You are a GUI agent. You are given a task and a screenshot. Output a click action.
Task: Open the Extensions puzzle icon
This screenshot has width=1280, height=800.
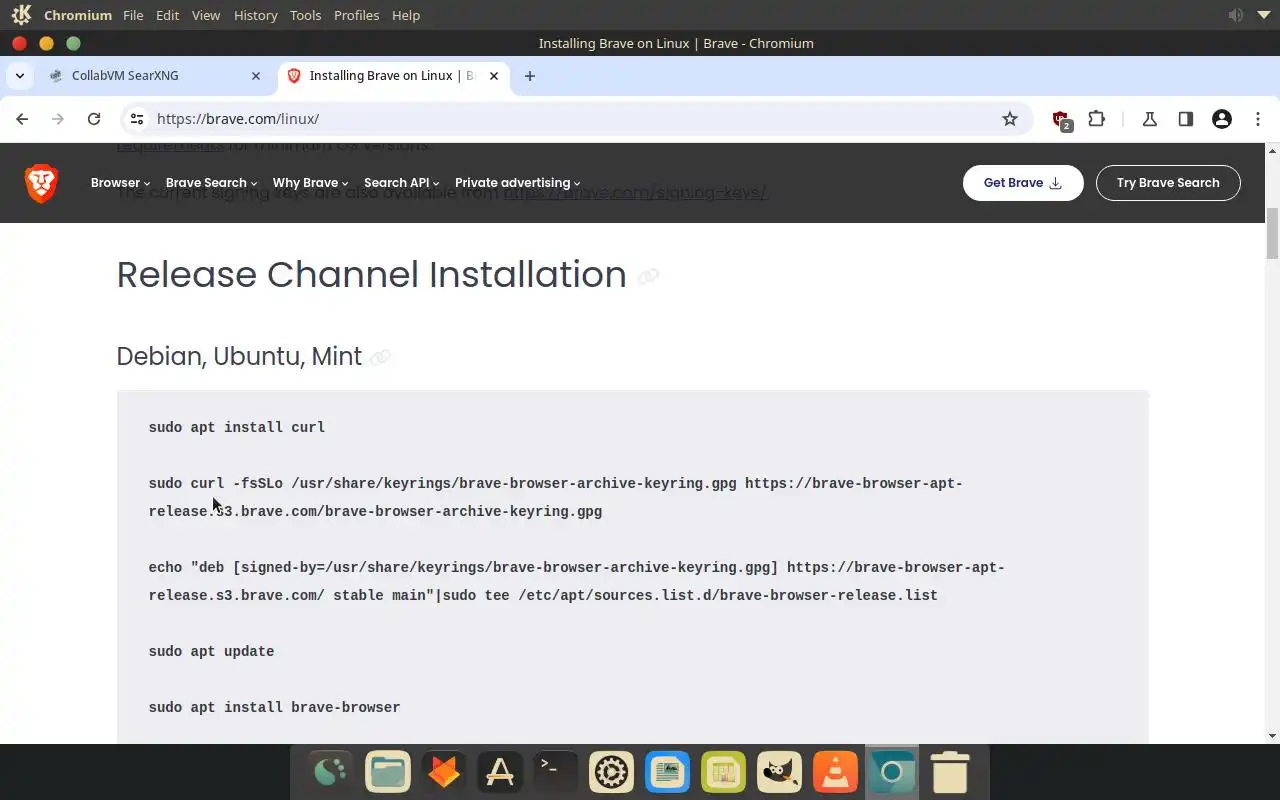(x=1097, y=119)
